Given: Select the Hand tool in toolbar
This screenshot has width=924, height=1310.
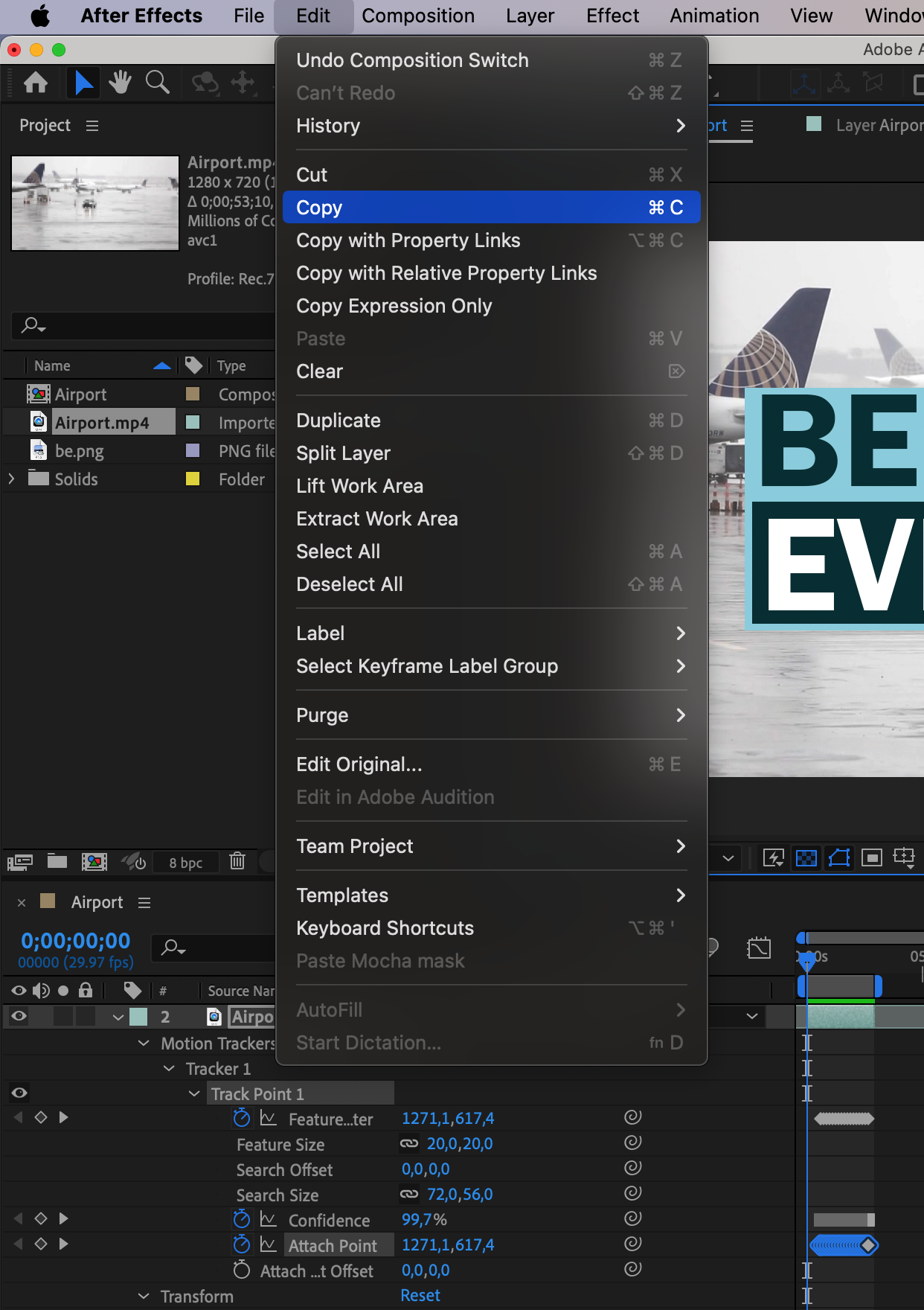Looking at the screenshot, I should 120,82.
